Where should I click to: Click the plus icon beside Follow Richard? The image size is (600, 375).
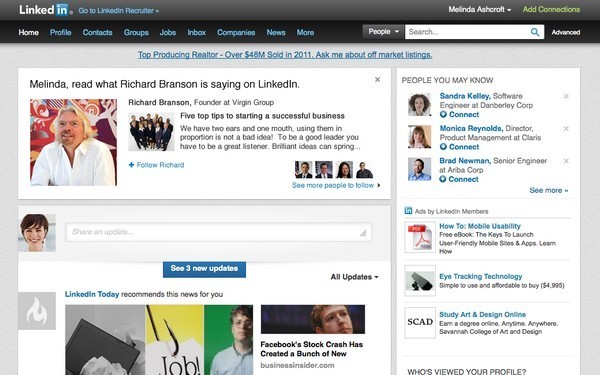pos(131,165)
